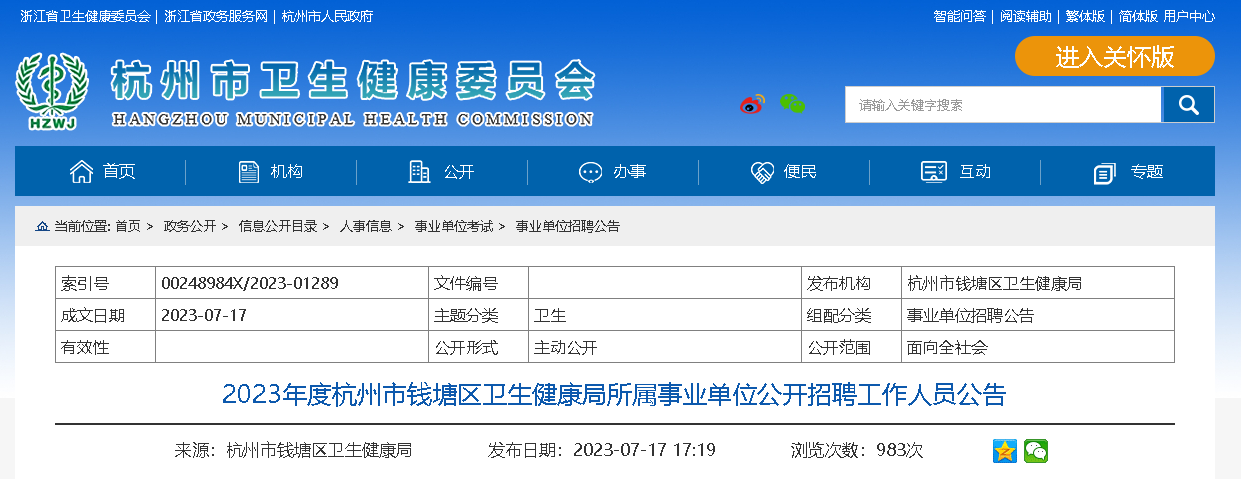Image resolution: width=1241 pixels, height=479 pixels.
Task: Click the Weibo icon in the header
Action: pyautogui.click(x=751, y=104)
